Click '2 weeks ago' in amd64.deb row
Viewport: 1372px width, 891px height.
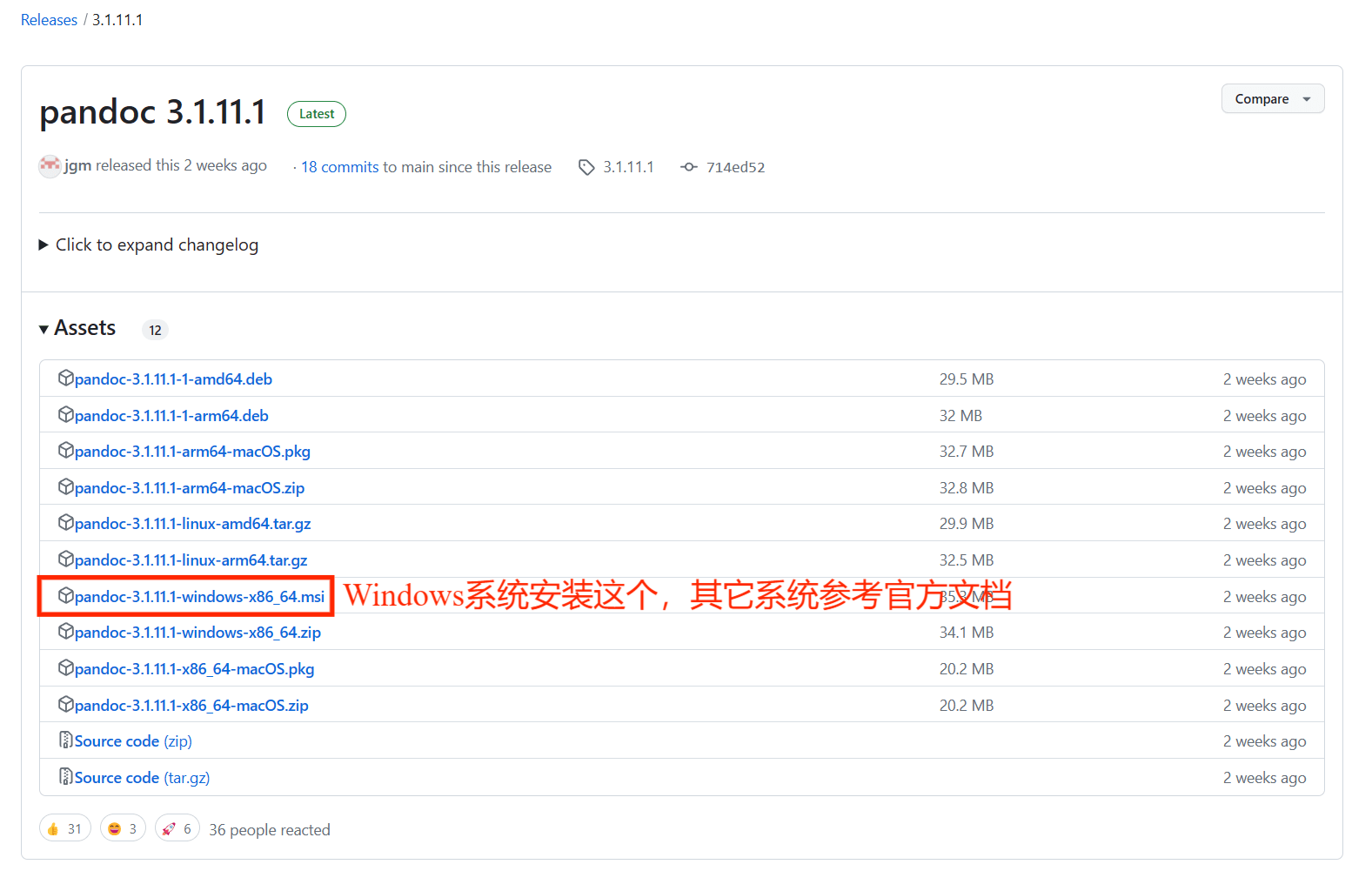pyautogui.click(x=1264, y=379)
